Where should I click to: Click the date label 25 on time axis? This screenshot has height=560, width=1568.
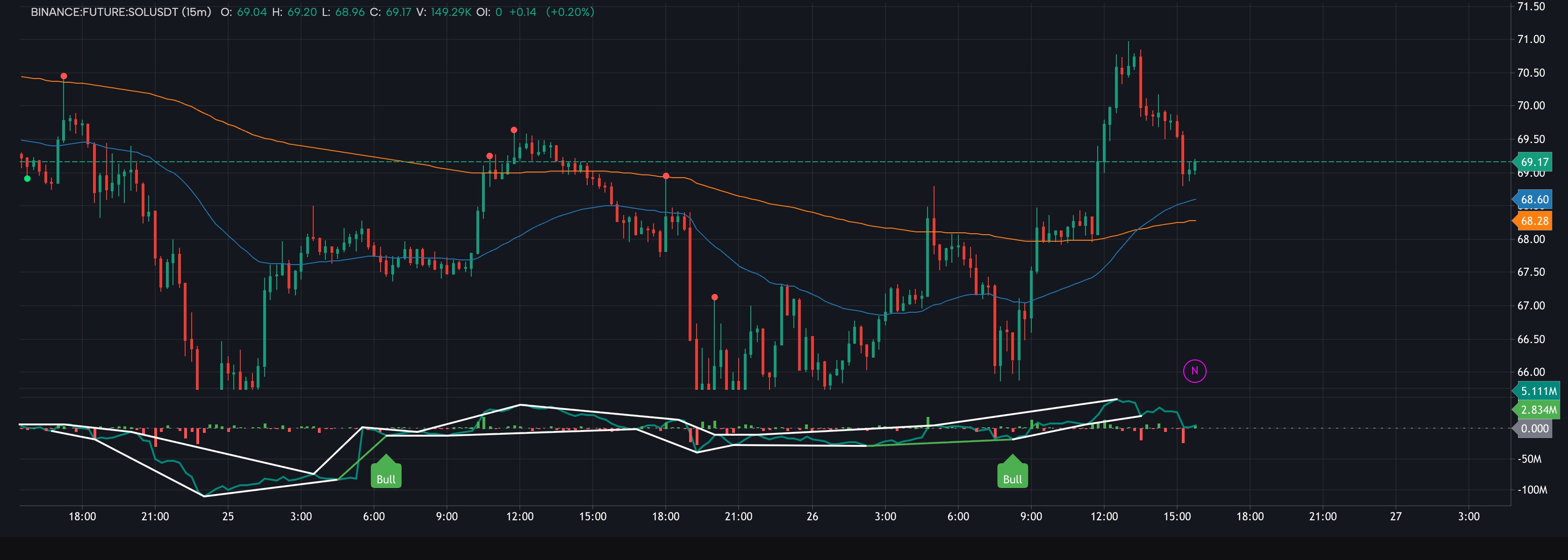pyautogui.click(x=228, y=516)
